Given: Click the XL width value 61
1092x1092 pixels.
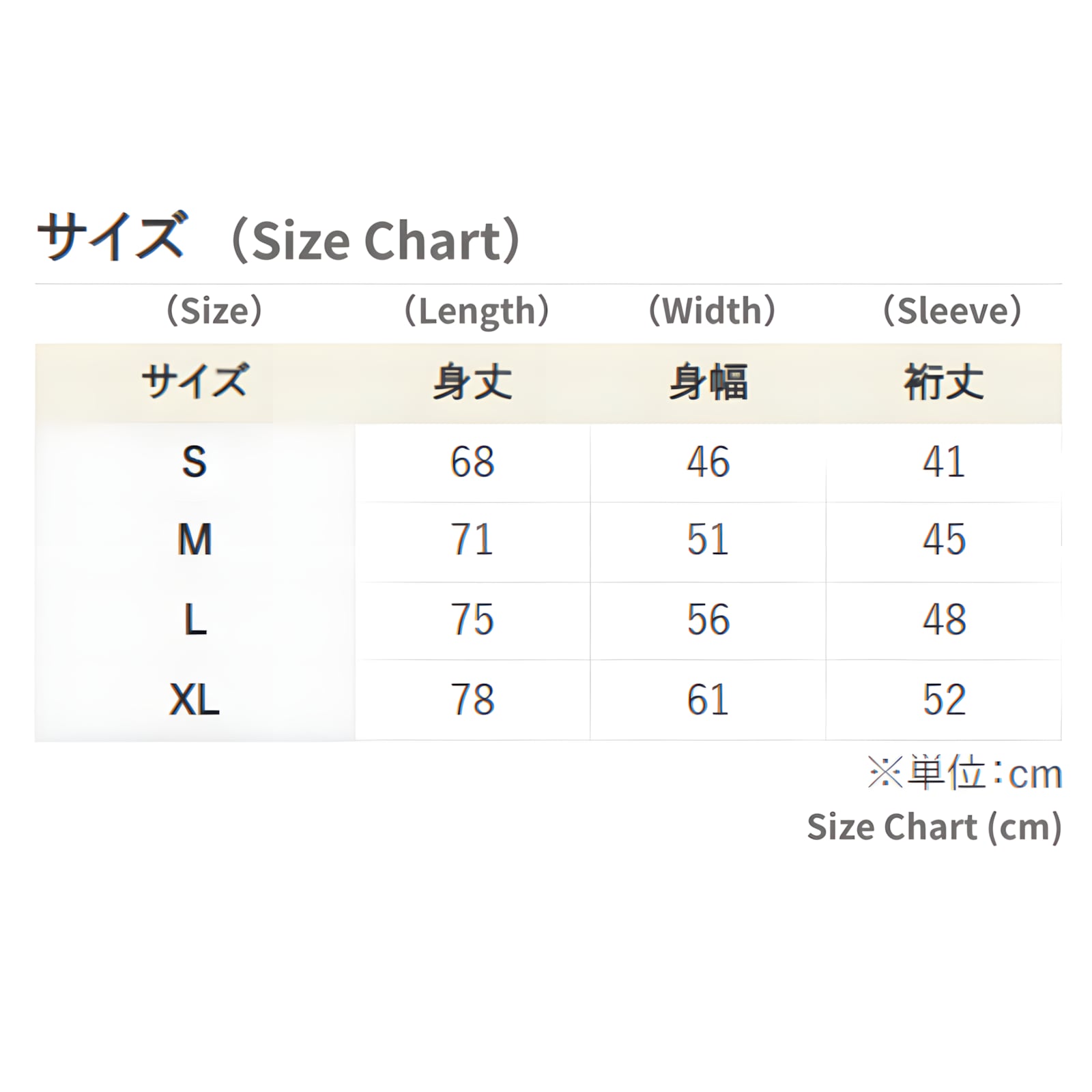Looking at the screenshot, I should coord(708,700).
